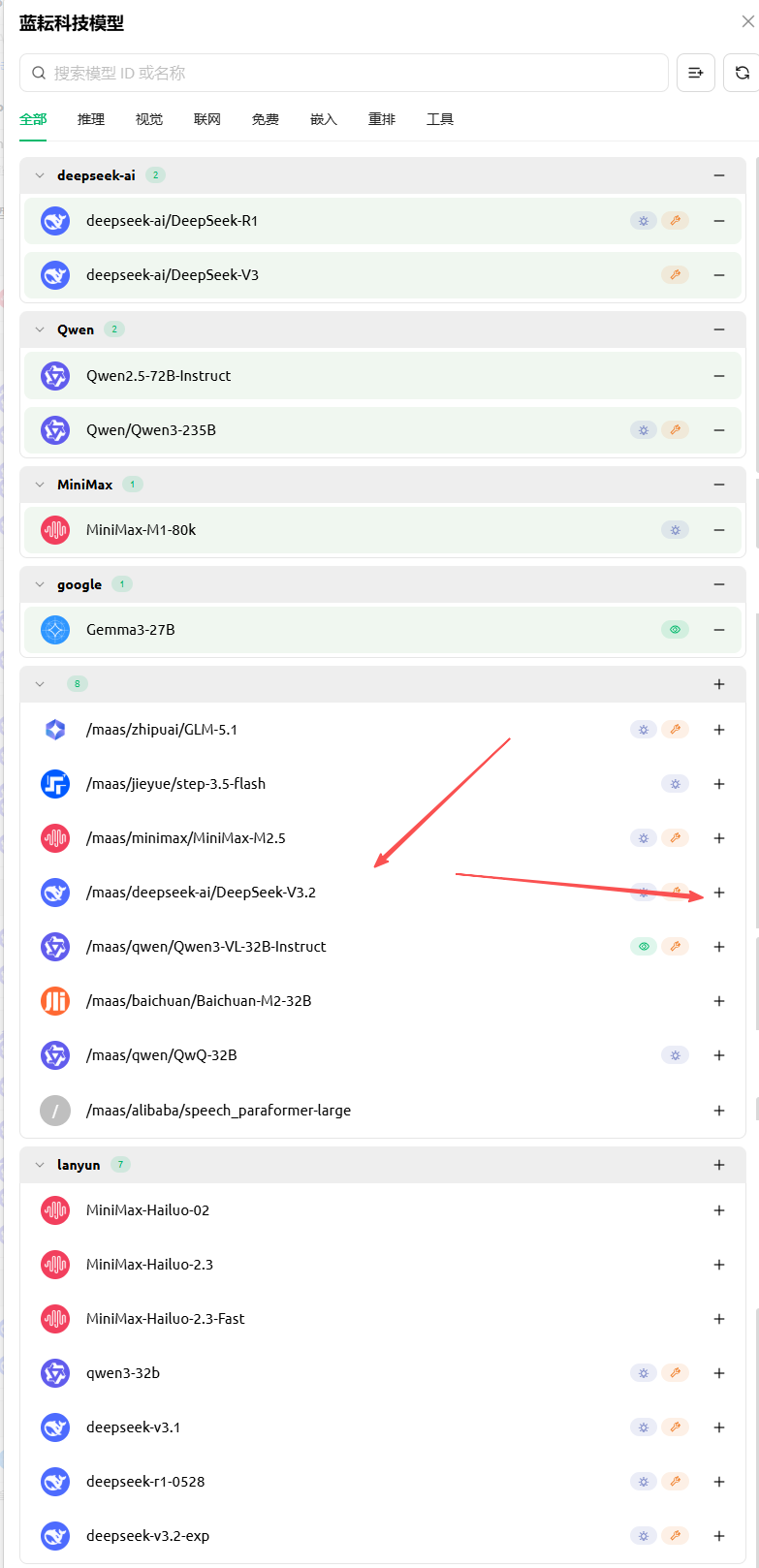Screen dimensions: 759x1568
Task: Switch to the 重排 tab
Action: click(382, 119)
